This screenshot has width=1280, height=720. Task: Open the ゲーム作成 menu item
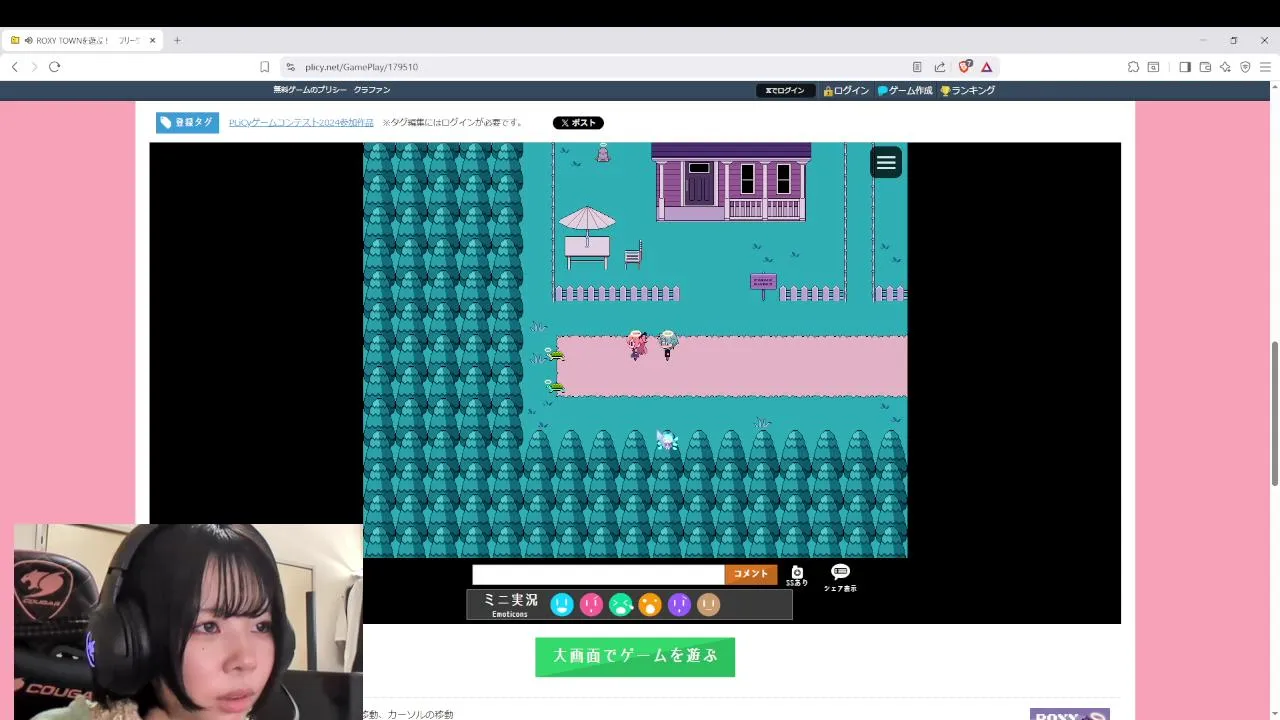[x=905, y=90]
